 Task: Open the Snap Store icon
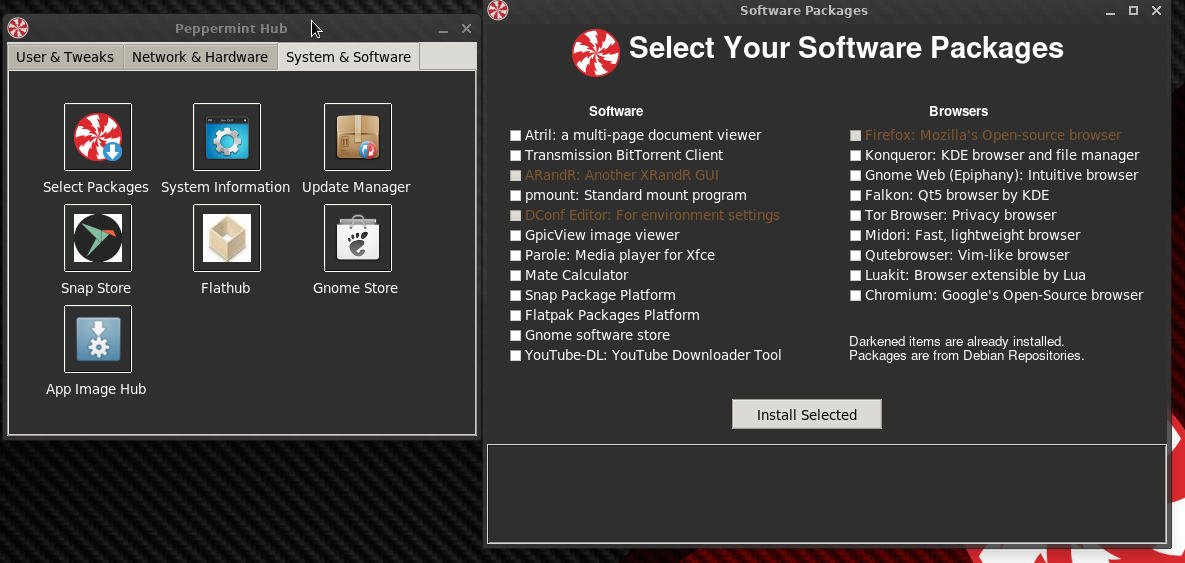(x=97, y=238)
